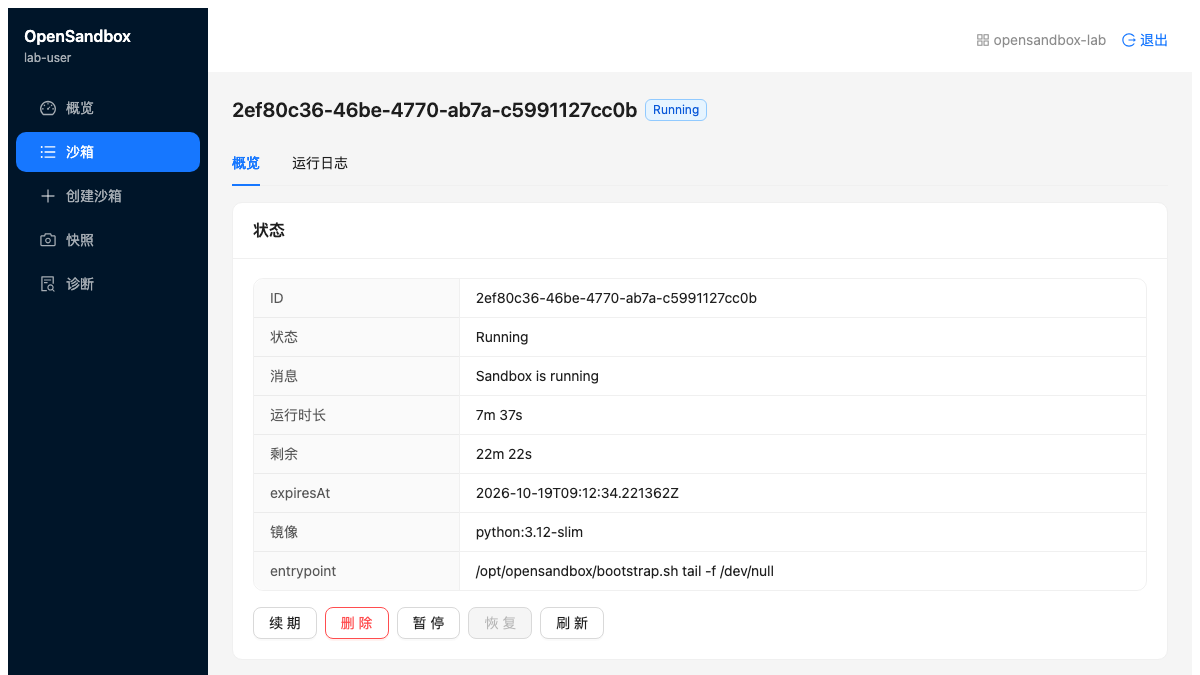Click the 运行时长 value 7m 37s
This screenshot has width=1200, height=675.
[499, 415]
